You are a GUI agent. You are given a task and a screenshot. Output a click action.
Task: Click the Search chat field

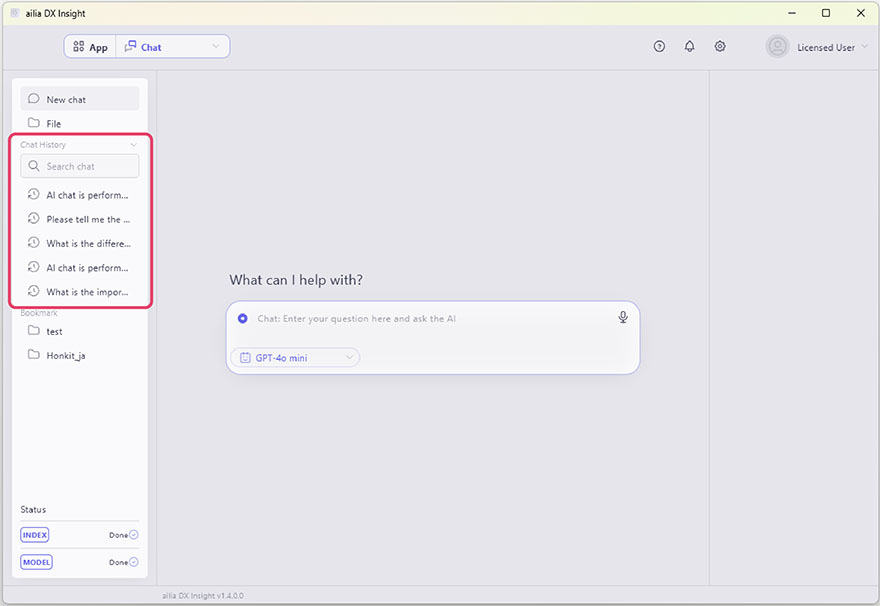click(80, 166)
